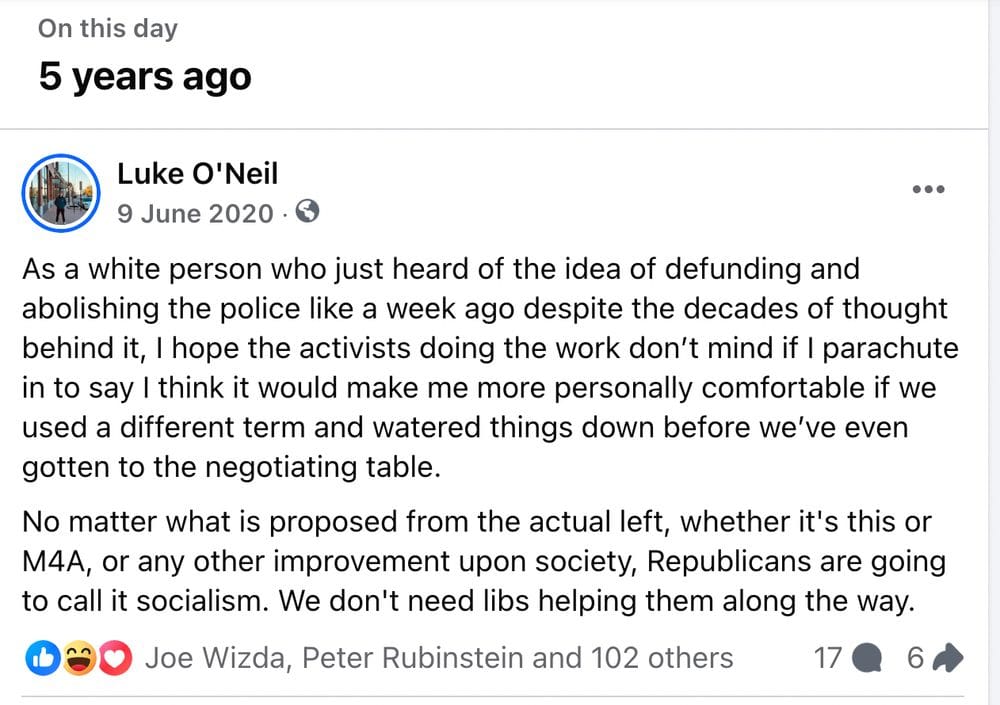Open Luke O'Neil's profile from name
This screenshot has width=1000, height=705.
(x=198, y=174)
